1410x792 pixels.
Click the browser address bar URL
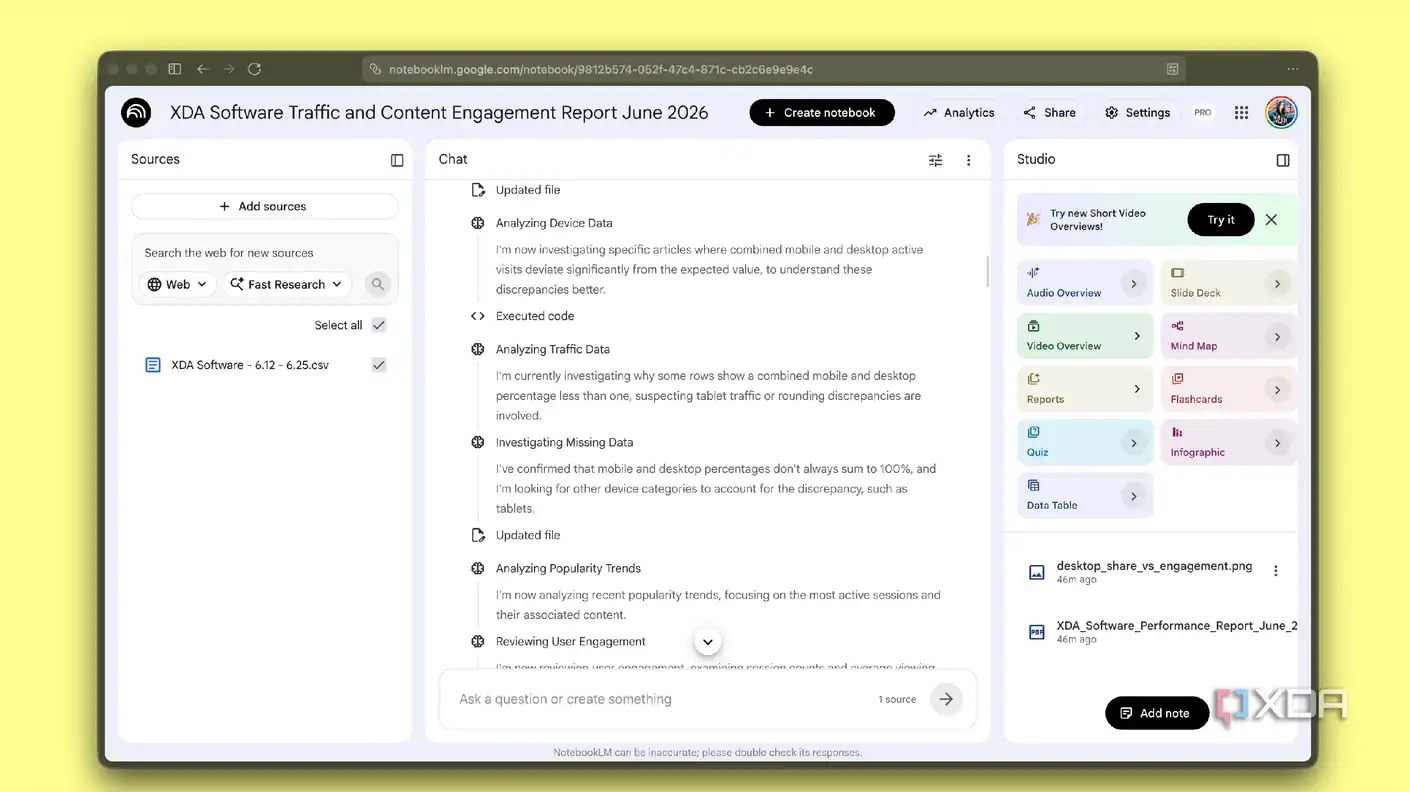[600, 69]
